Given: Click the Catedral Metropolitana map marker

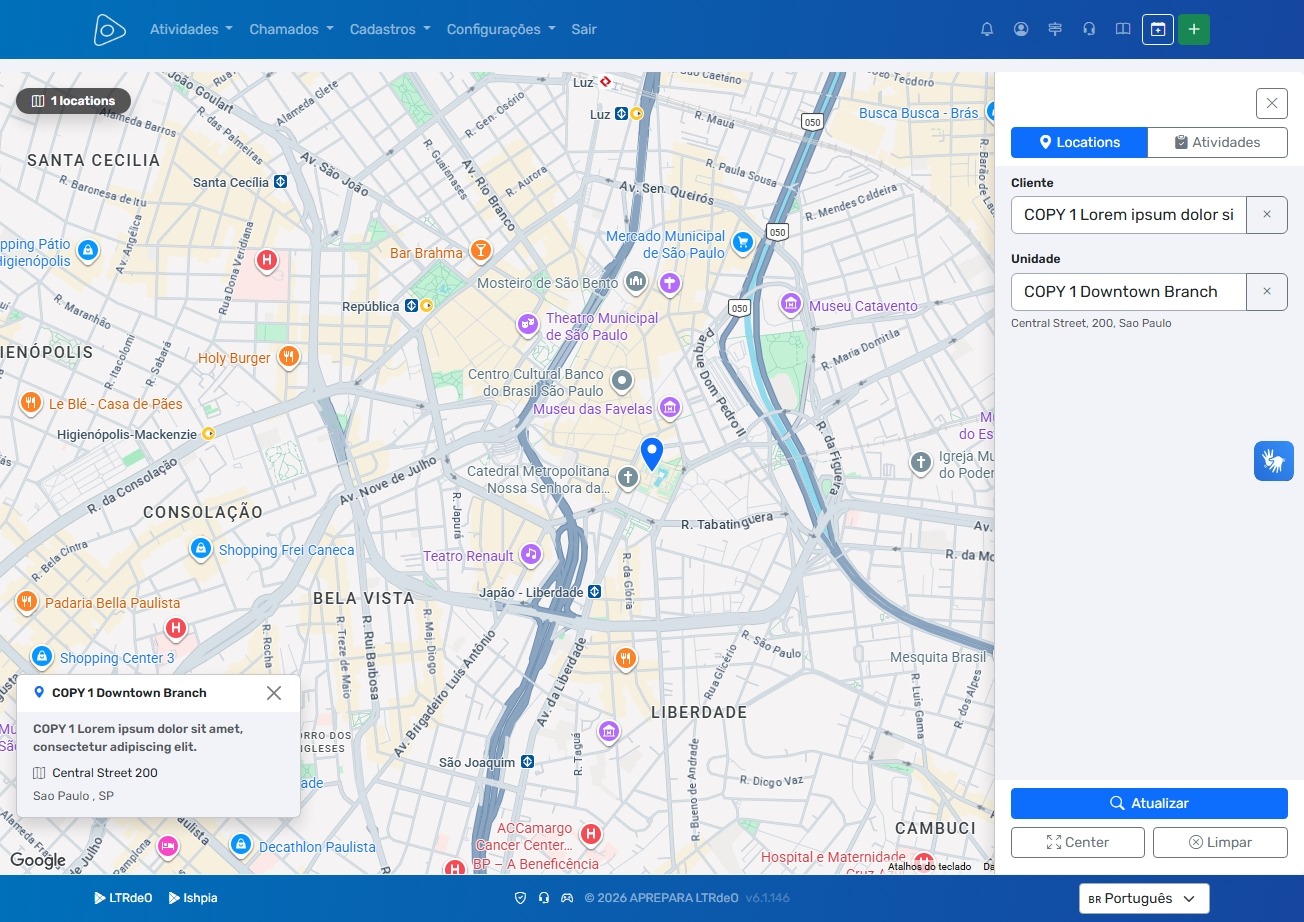Looking at the screenshot, I should pos(628,478).
